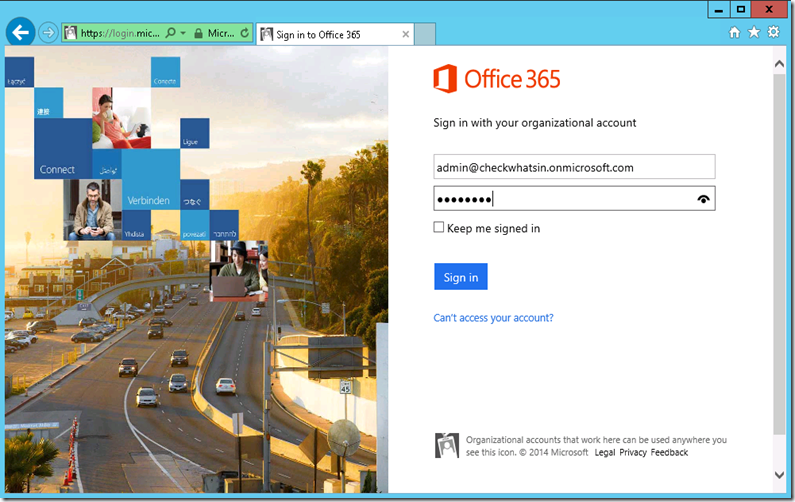Open the Legal link in footer
This screenshot has height=502, width=795.
coord(604,452)
